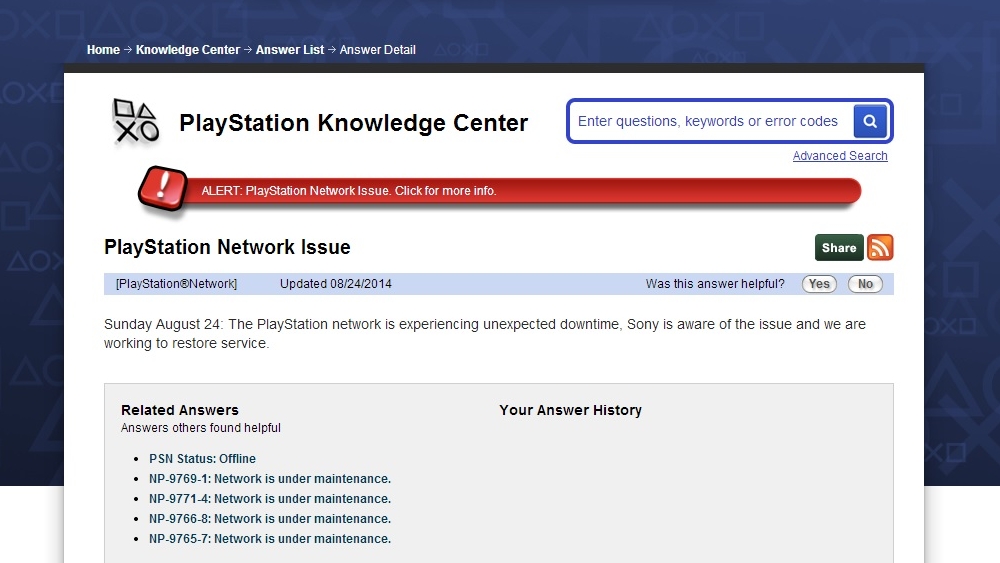Open NP-9771-4 network maintenance answer
The image size is (1000, 563).
coord(270,499)
